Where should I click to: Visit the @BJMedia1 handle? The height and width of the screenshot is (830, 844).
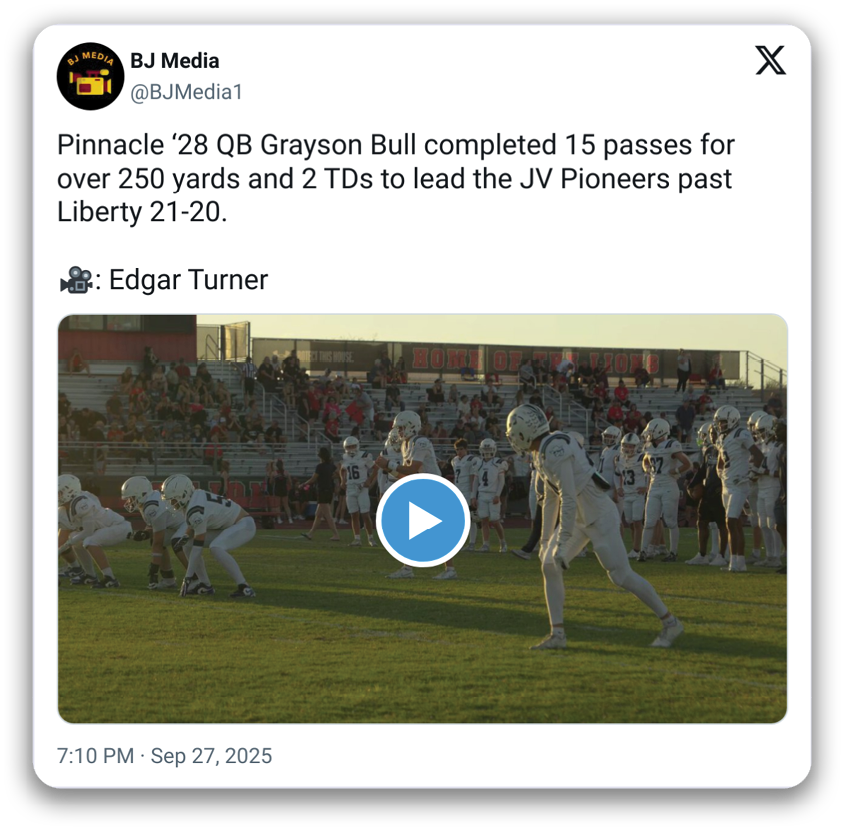pyautogui.click(x=186, y=92)
